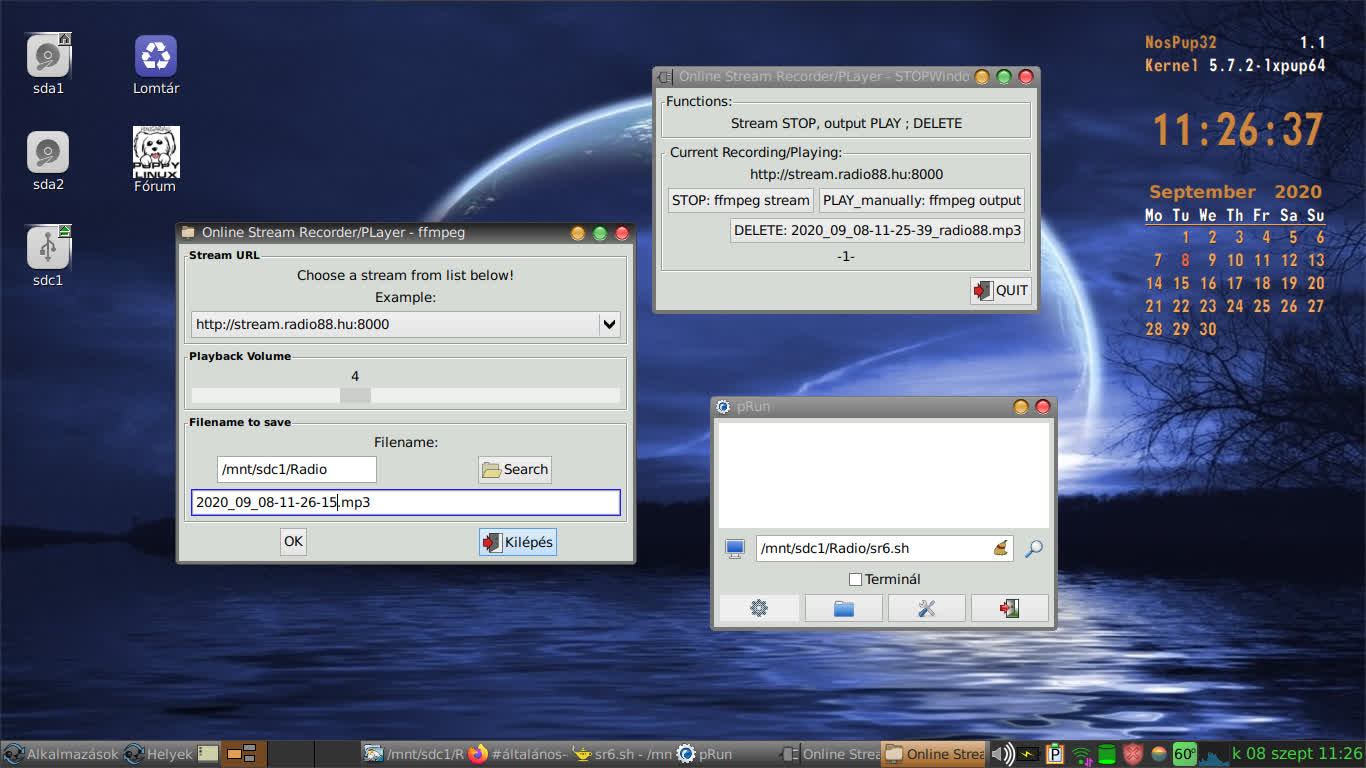Click the red firewall shield tray icon
This screenshot has height=768, width=1366.
[1133, 754]
